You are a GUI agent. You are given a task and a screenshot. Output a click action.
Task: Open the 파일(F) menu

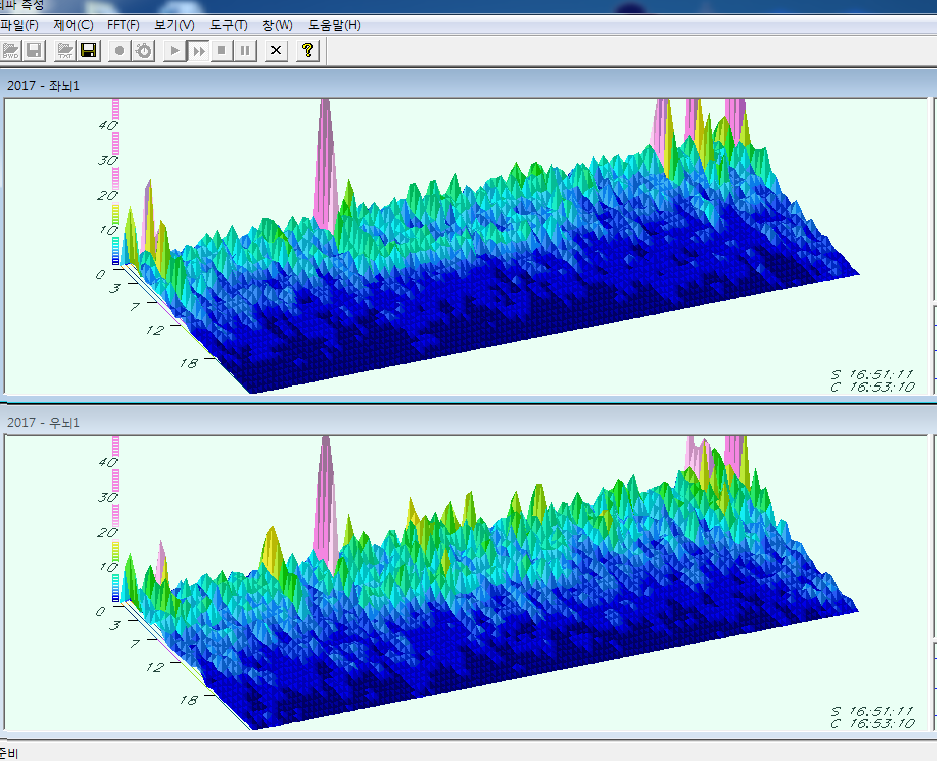20,24
